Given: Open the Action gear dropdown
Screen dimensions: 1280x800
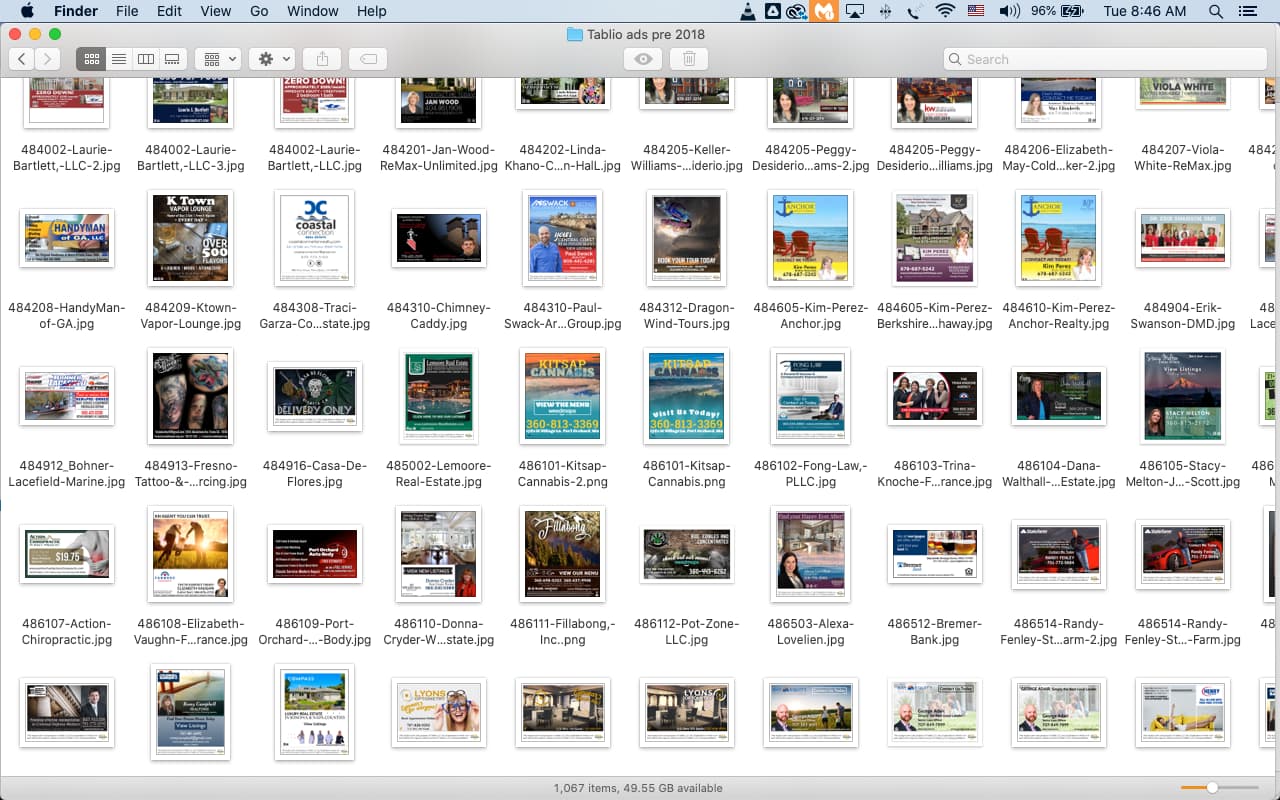Looking at the screenshot, I should tap(271, 59).
